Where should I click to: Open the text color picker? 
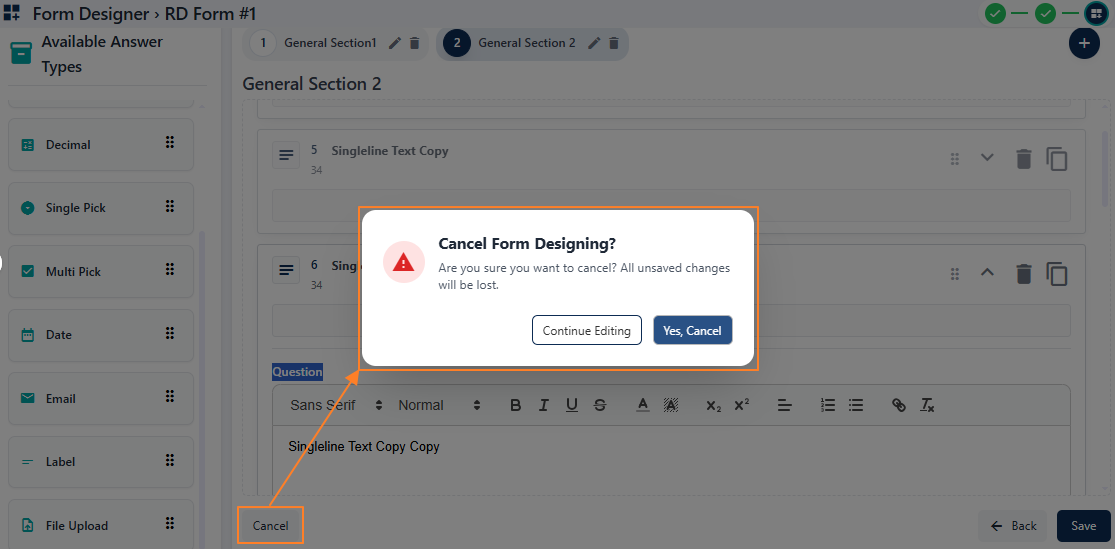tap(643, 405)
